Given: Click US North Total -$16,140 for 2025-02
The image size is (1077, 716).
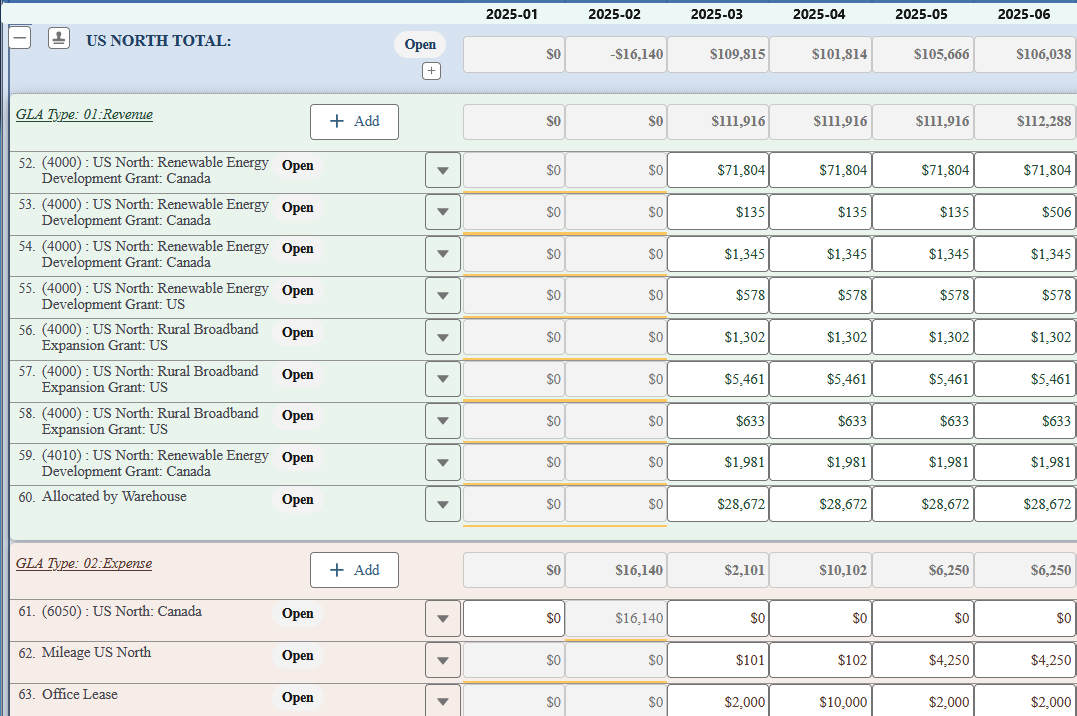Looking at the screenshot, I should coord(616,54).
